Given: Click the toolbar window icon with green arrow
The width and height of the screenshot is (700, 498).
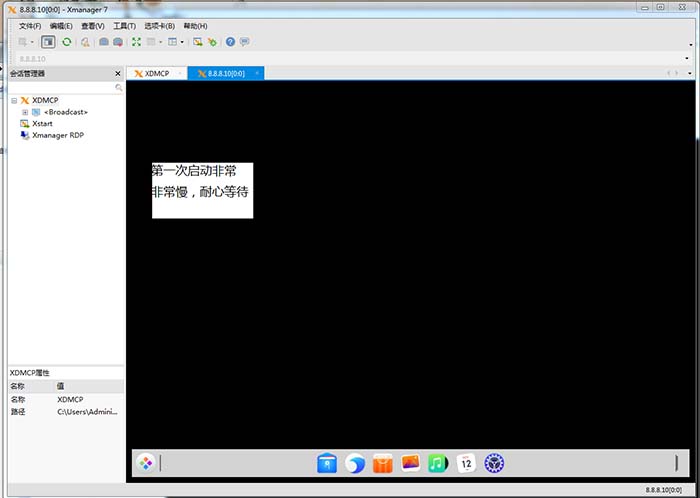Looking at the screenshot, I should click(197, 42).
